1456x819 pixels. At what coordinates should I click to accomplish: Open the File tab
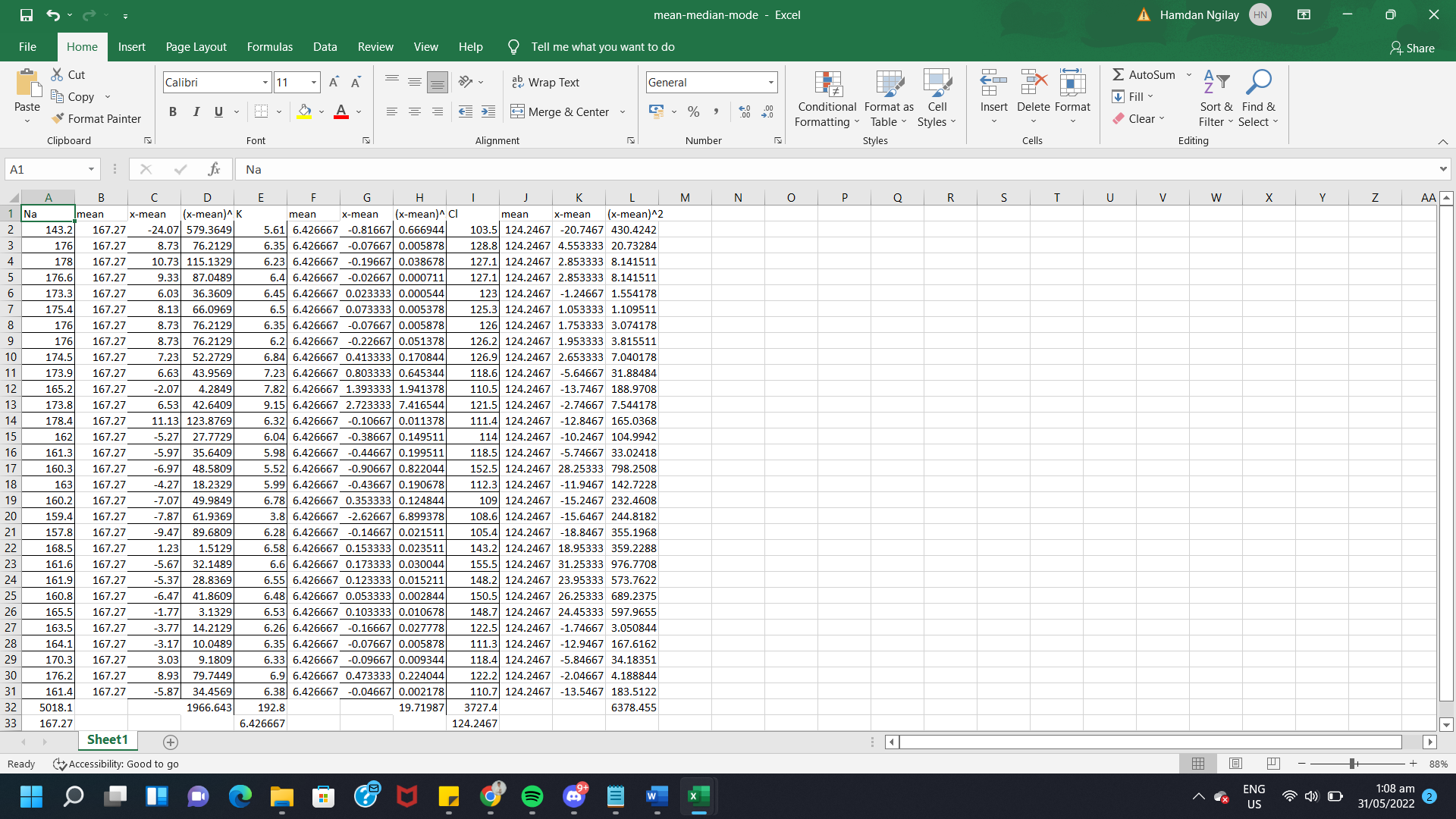click(27, 47)
